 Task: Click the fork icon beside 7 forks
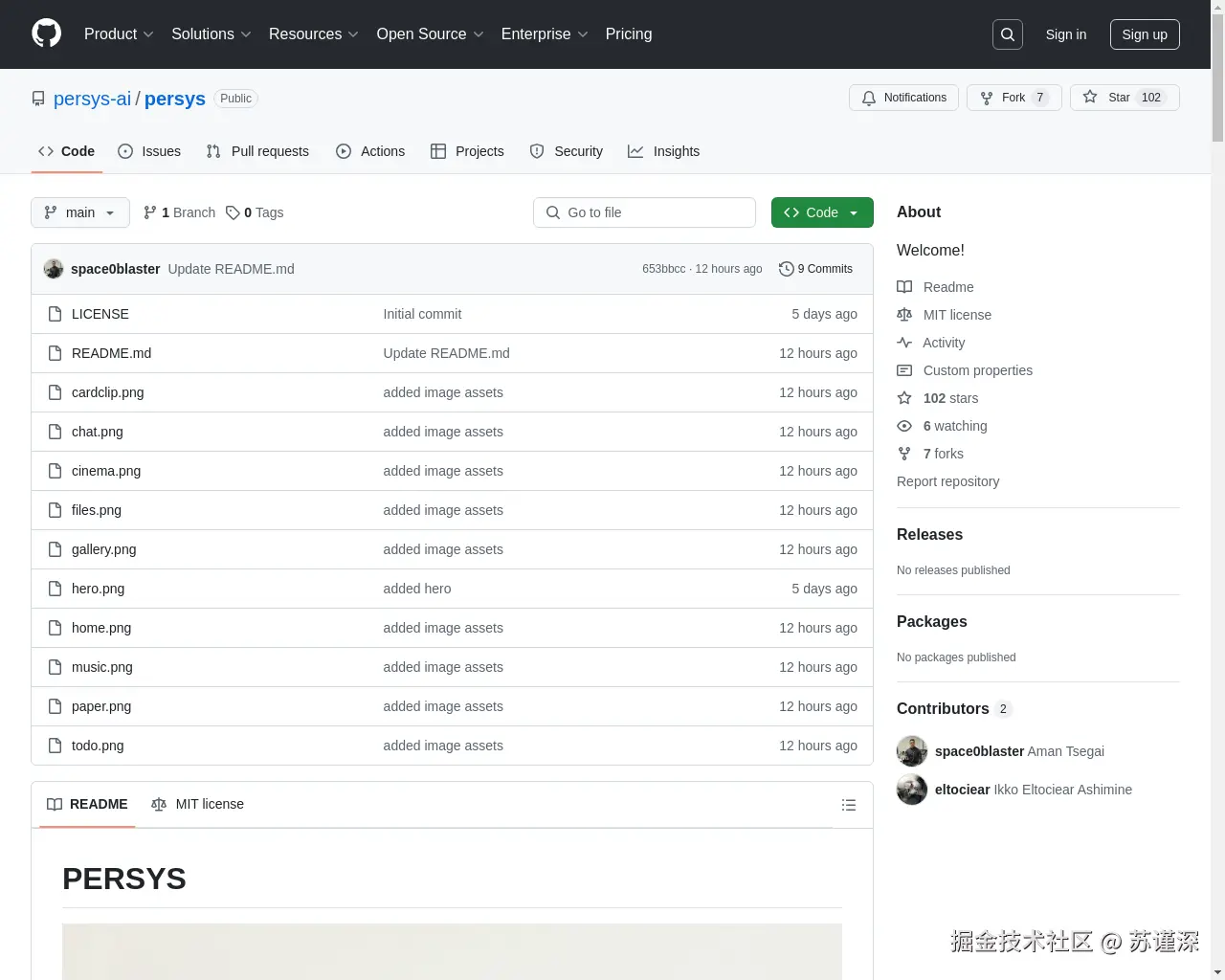coord(904,454)
